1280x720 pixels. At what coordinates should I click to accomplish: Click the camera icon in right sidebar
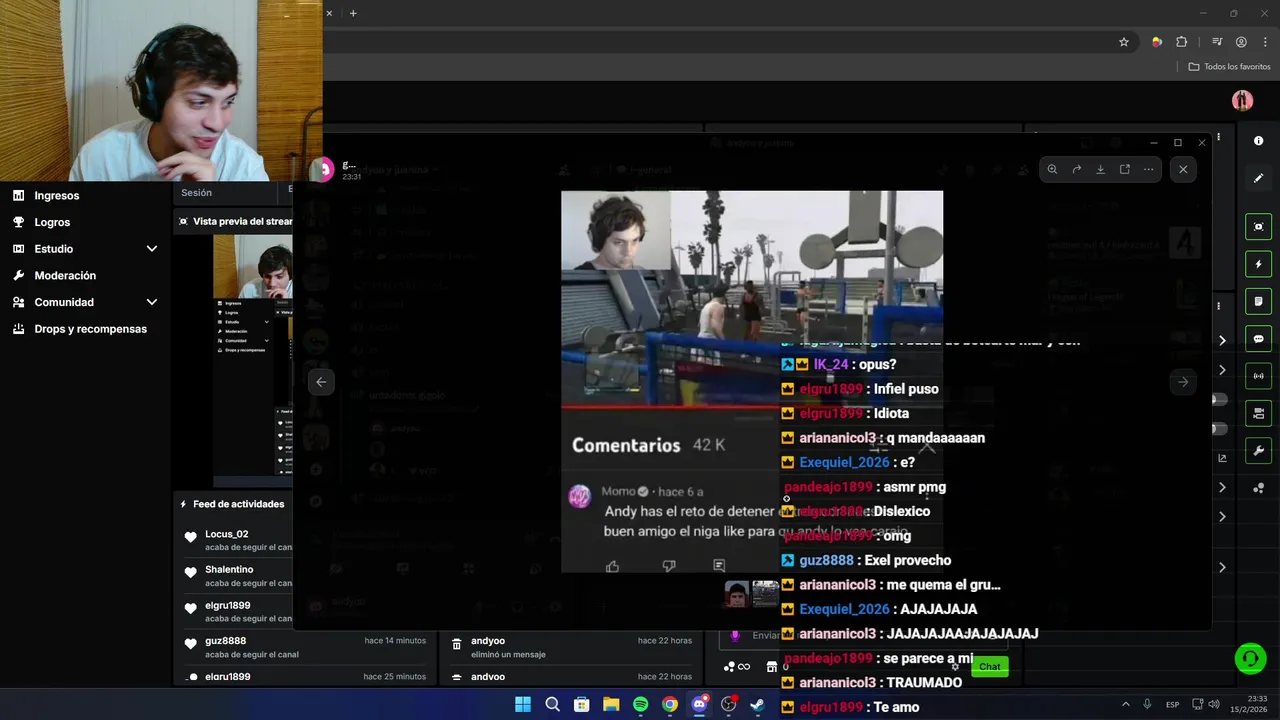click(1258, 413)
